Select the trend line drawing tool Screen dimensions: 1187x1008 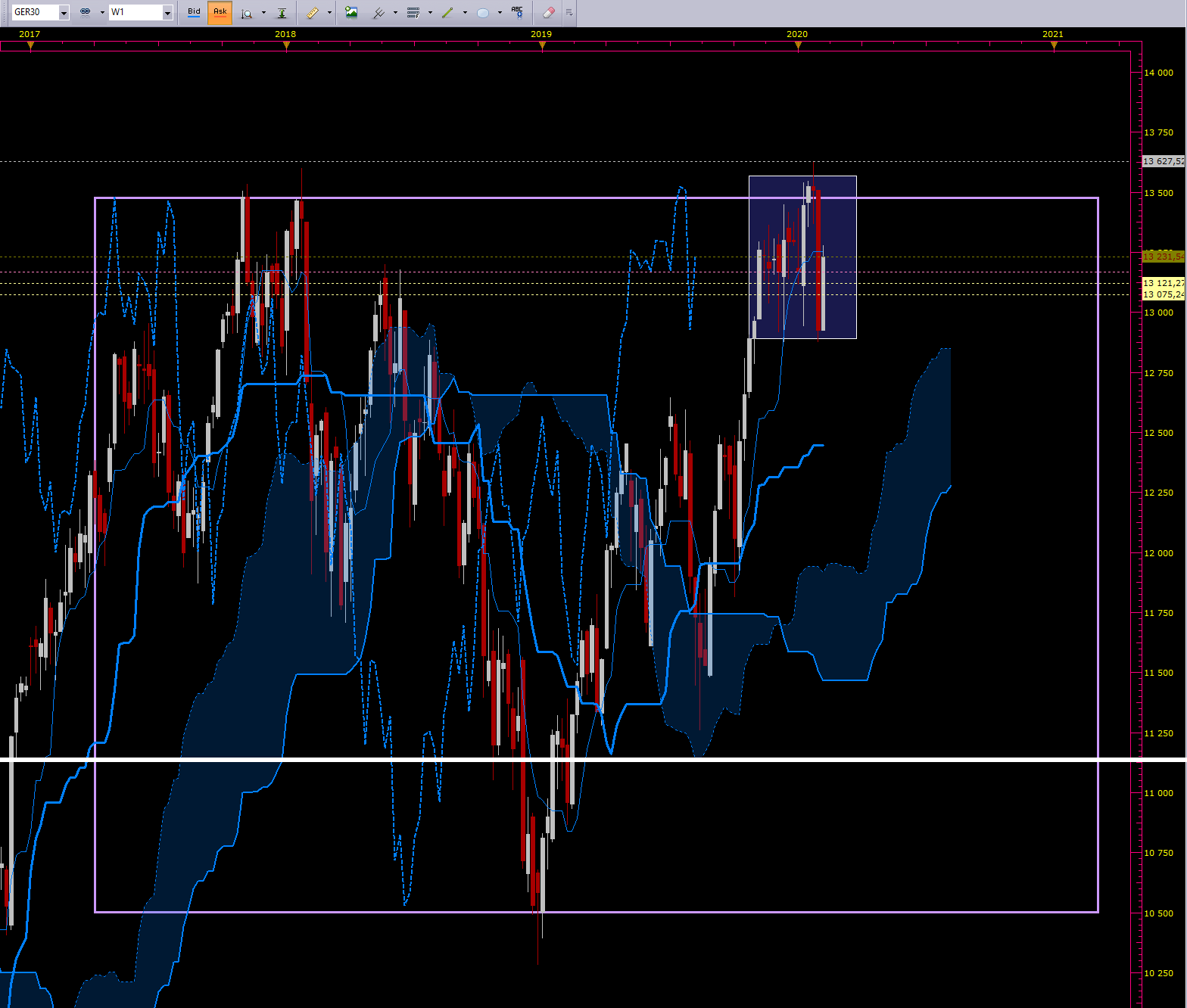click(447, 13)
